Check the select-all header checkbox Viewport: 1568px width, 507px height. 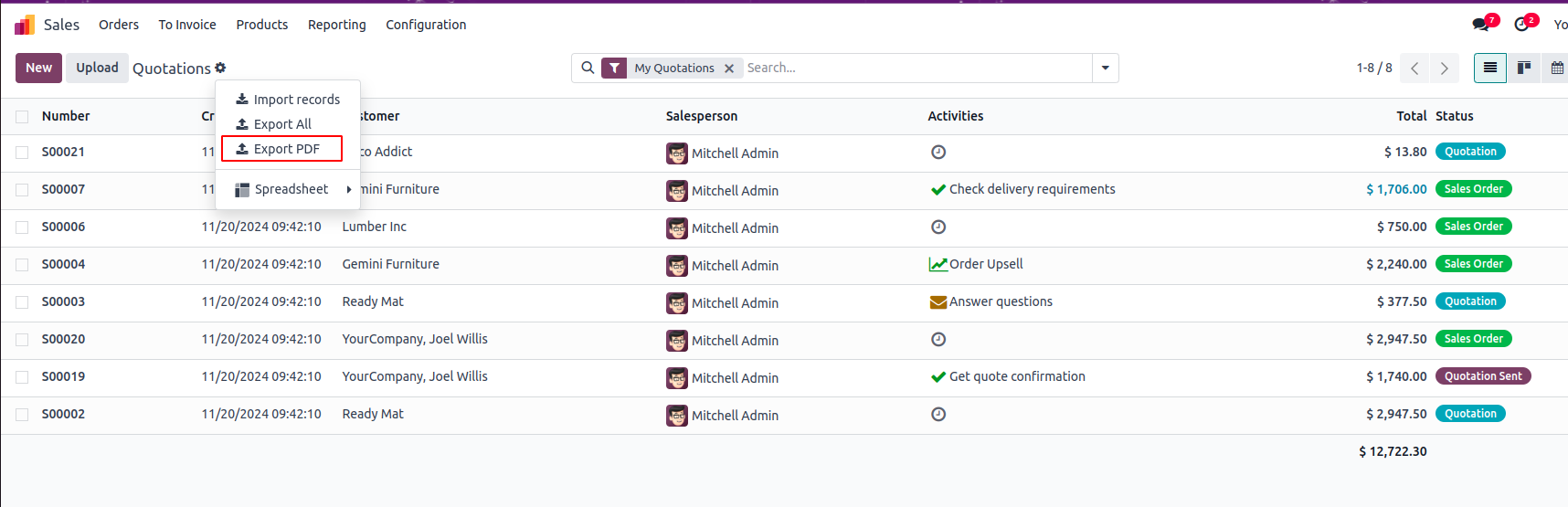(x=22, y=116)
